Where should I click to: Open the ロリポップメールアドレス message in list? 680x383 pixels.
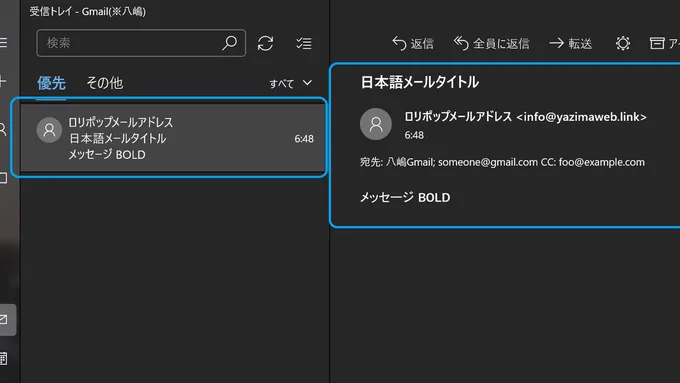(x=173, y=138)
